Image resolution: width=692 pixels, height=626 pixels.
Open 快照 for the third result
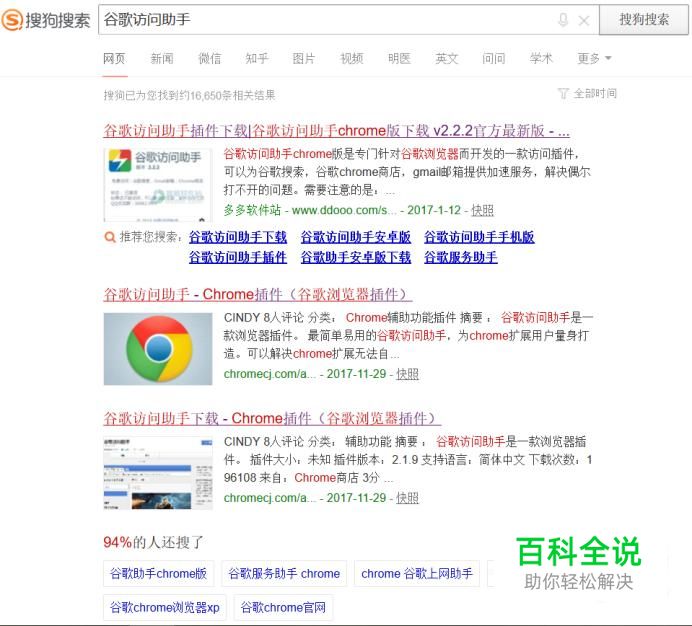click(x=407, y=498)
